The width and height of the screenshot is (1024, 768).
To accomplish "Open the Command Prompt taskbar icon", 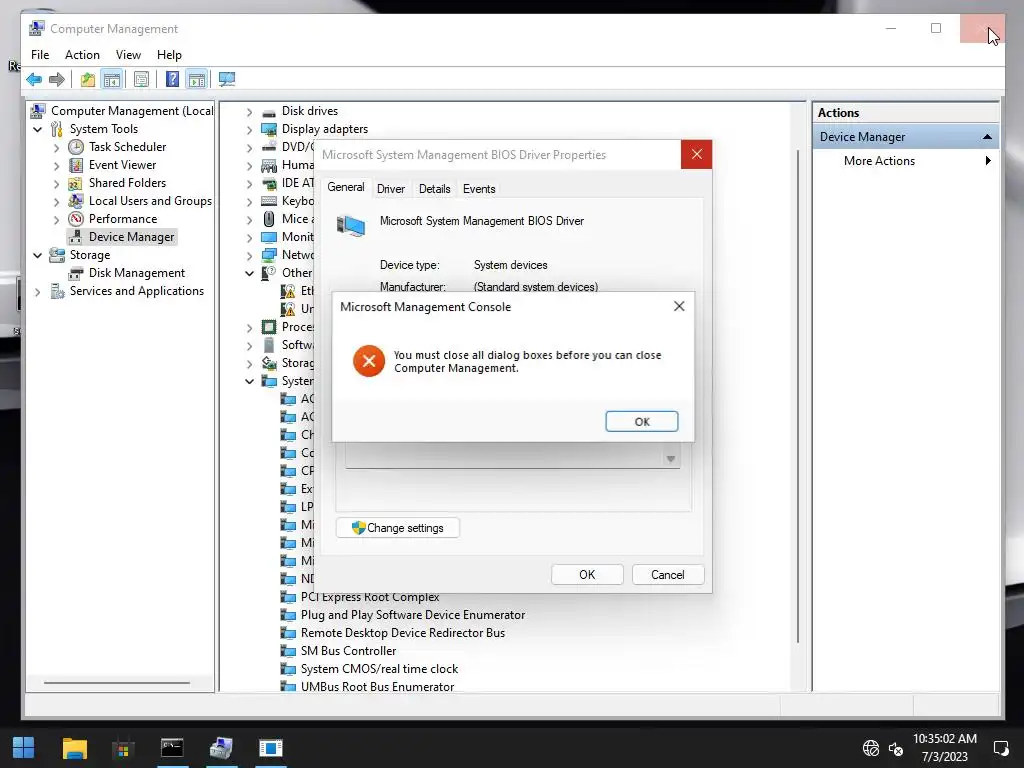I will coord(172,748).
